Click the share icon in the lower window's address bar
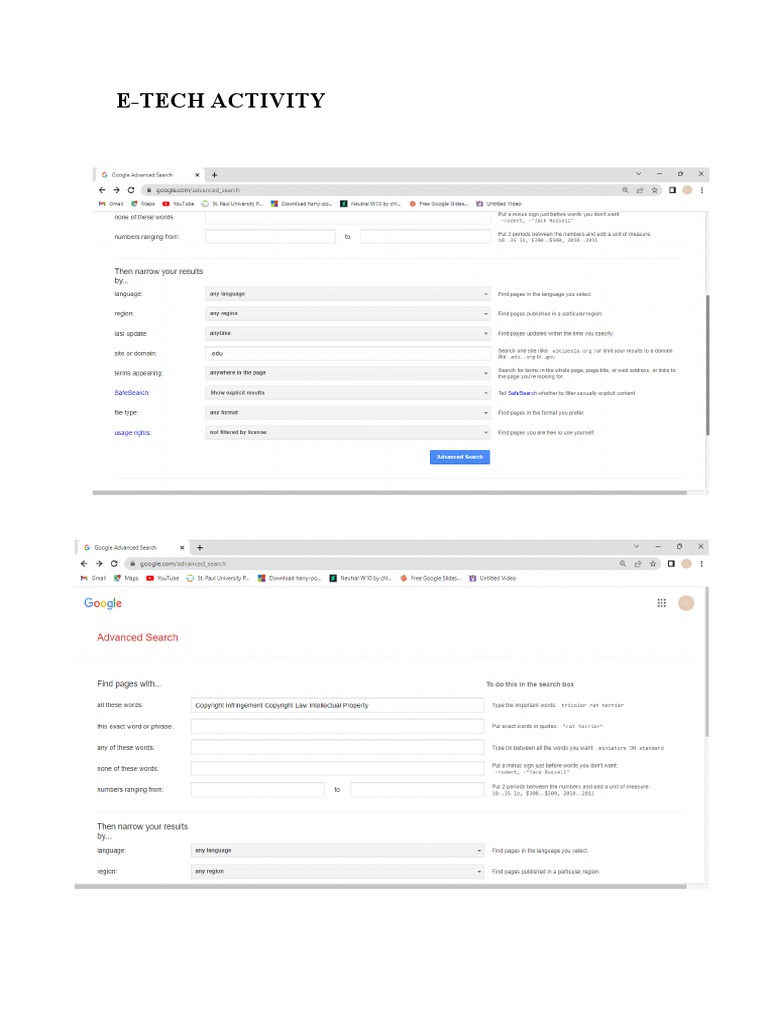Viewport: 768px width, 1024px height. point(640,563)
